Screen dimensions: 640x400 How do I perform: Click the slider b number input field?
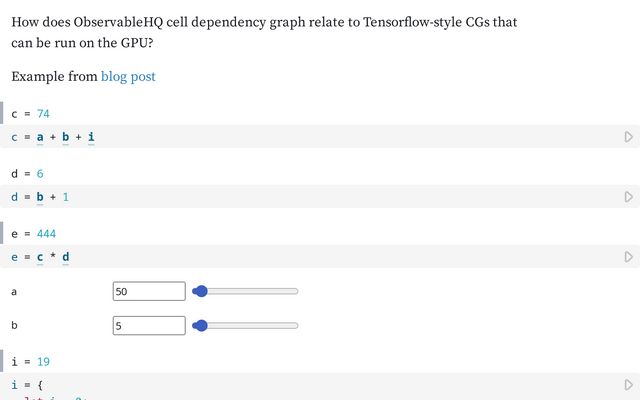coord(149,326)
